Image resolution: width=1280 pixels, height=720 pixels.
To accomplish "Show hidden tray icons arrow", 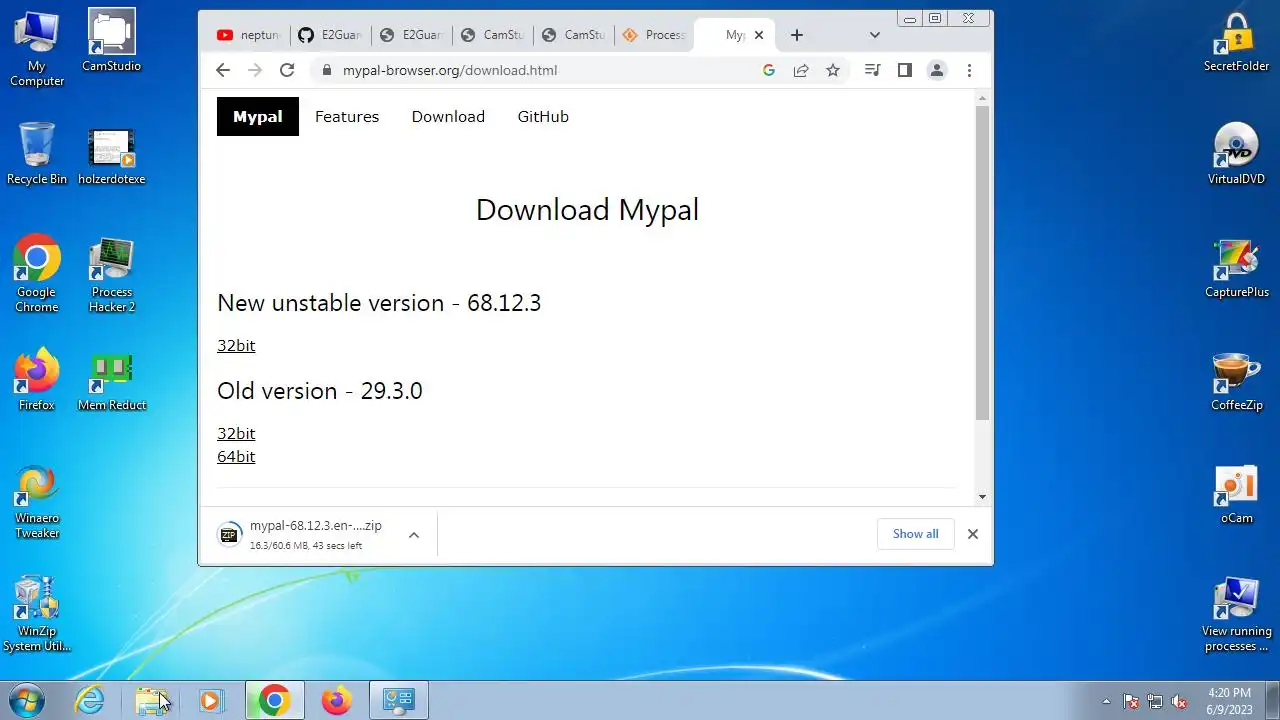I will [1106, 702].
